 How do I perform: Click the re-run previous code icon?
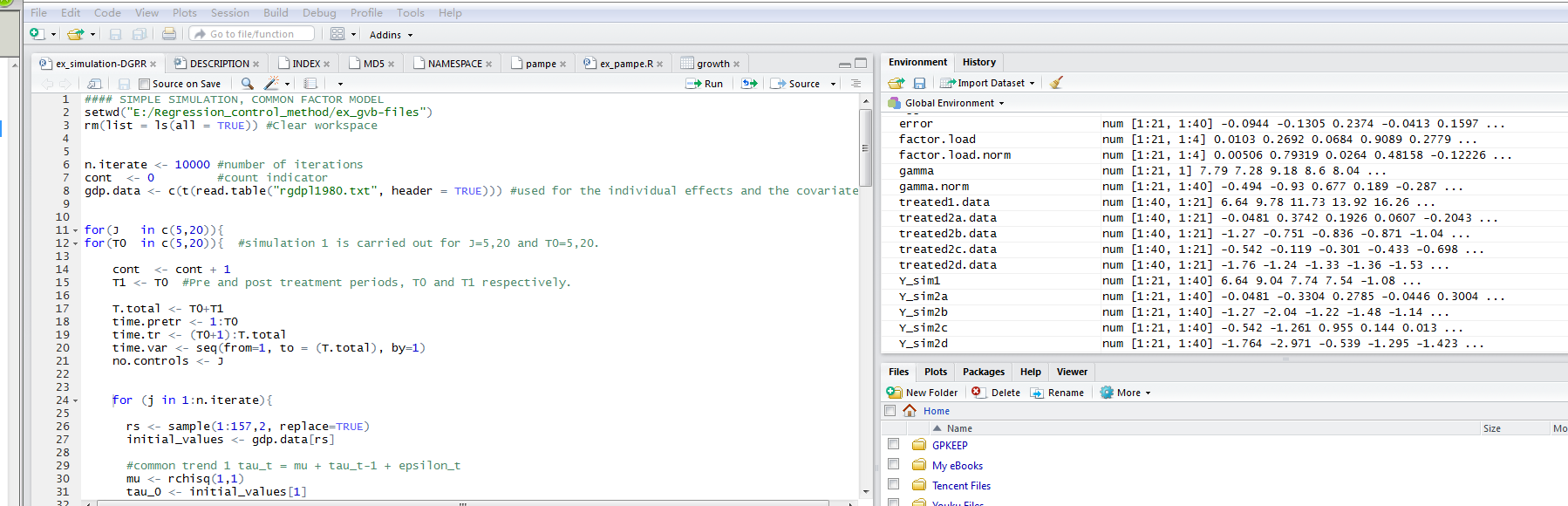click(x=749, y=84)
